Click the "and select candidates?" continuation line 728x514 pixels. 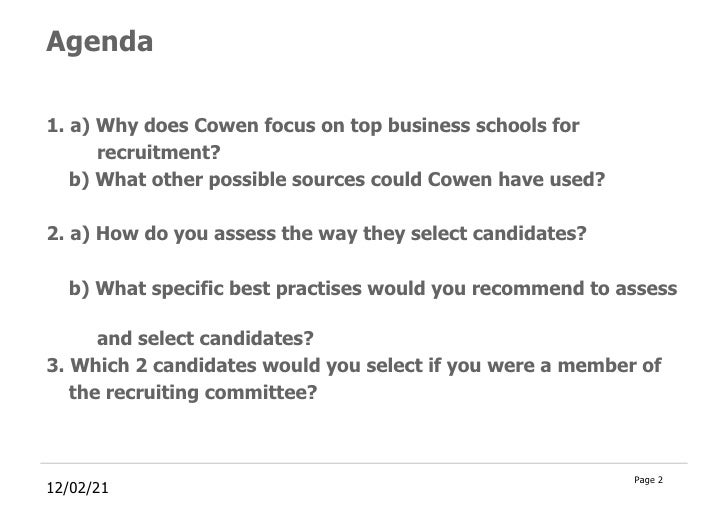point(205,338)
